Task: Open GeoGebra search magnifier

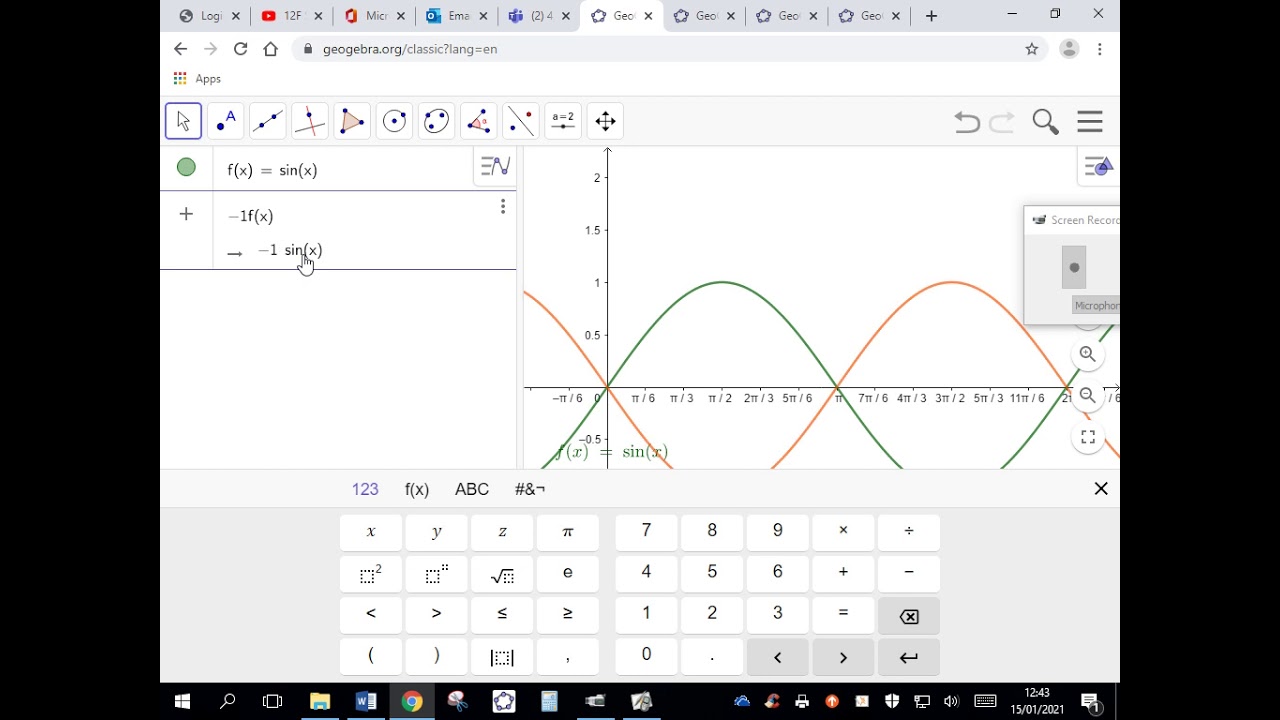Action: click(1045, 122)
